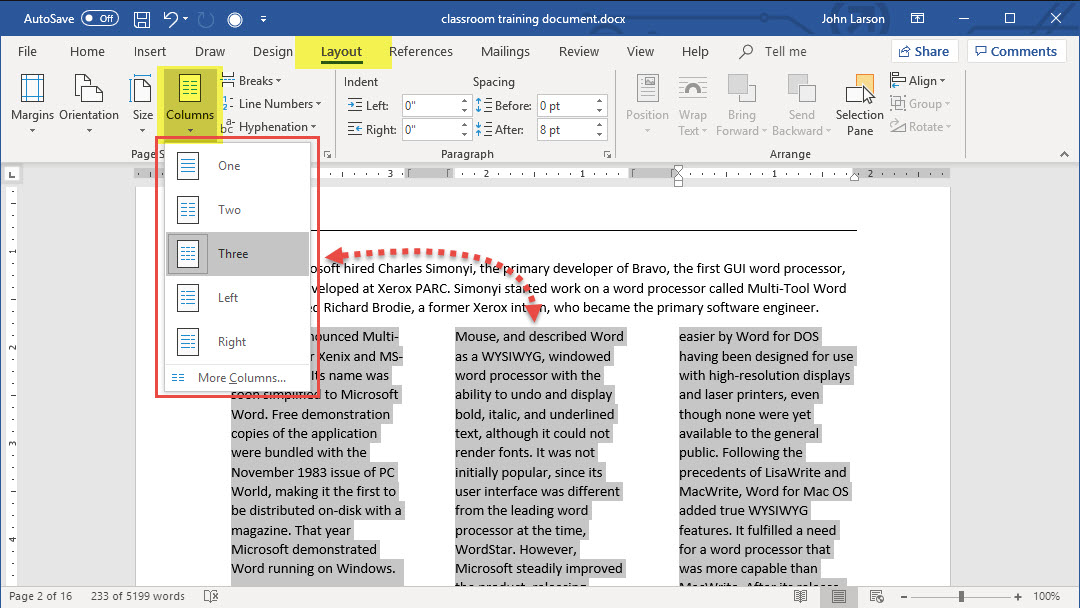Click the Save icon in title bar
This screenshot has height=608, width=1080.
[142, 19]
